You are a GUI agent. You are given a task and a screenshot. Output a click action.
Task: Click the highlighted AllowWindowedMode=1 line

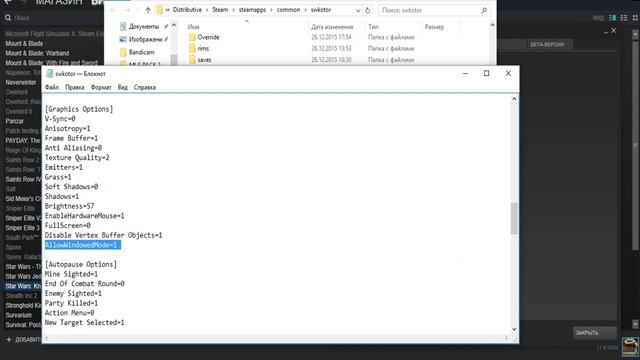(83, 245)
